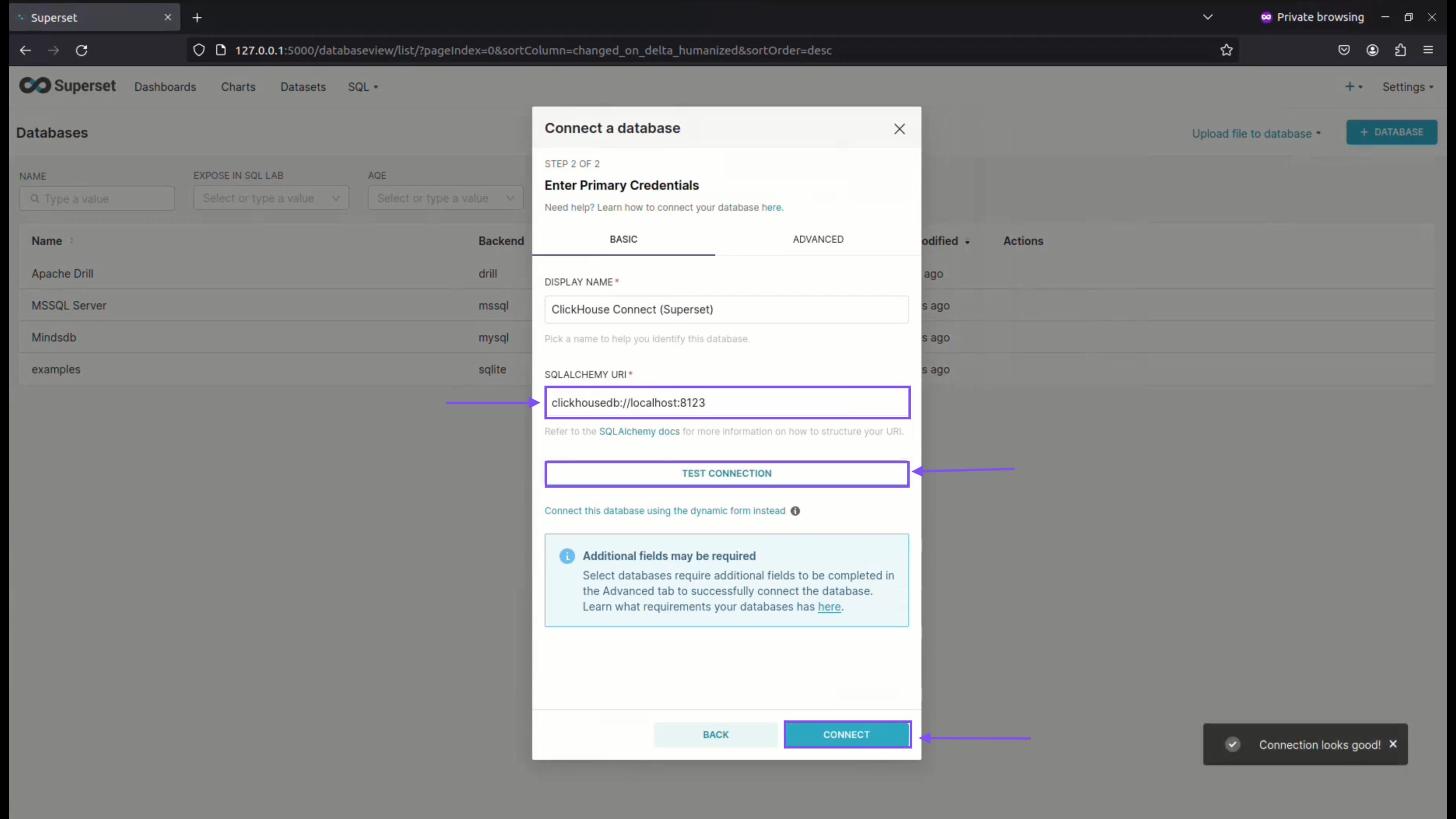Bookmark this page using the star icon
The image size is (1456, 819).
click(1226, 50)
